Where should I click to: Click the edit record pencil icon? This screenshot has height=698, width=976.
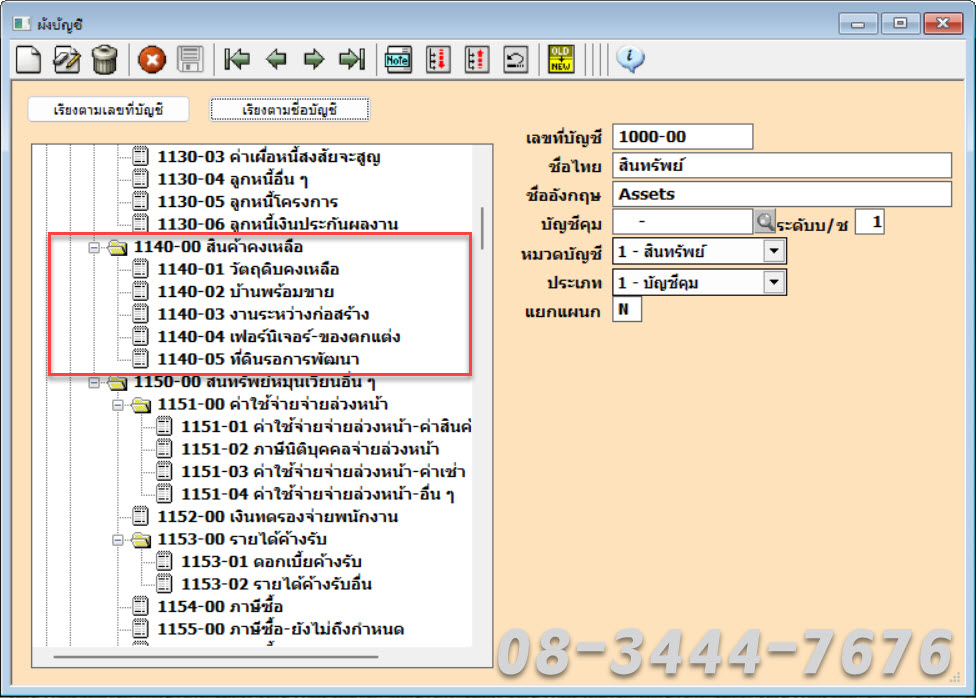click(x=67, y=60)
